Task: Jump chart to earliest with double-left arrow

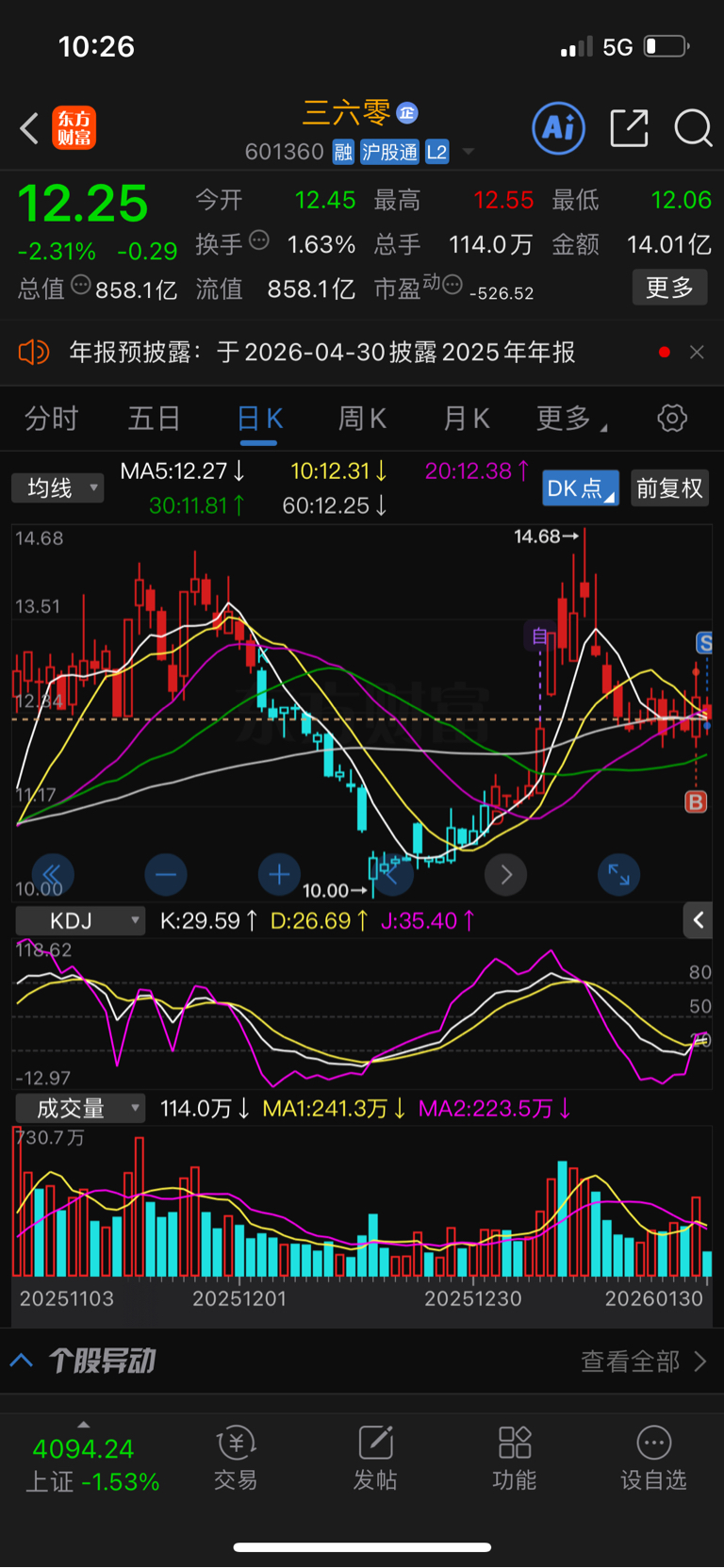Action: 53,875
